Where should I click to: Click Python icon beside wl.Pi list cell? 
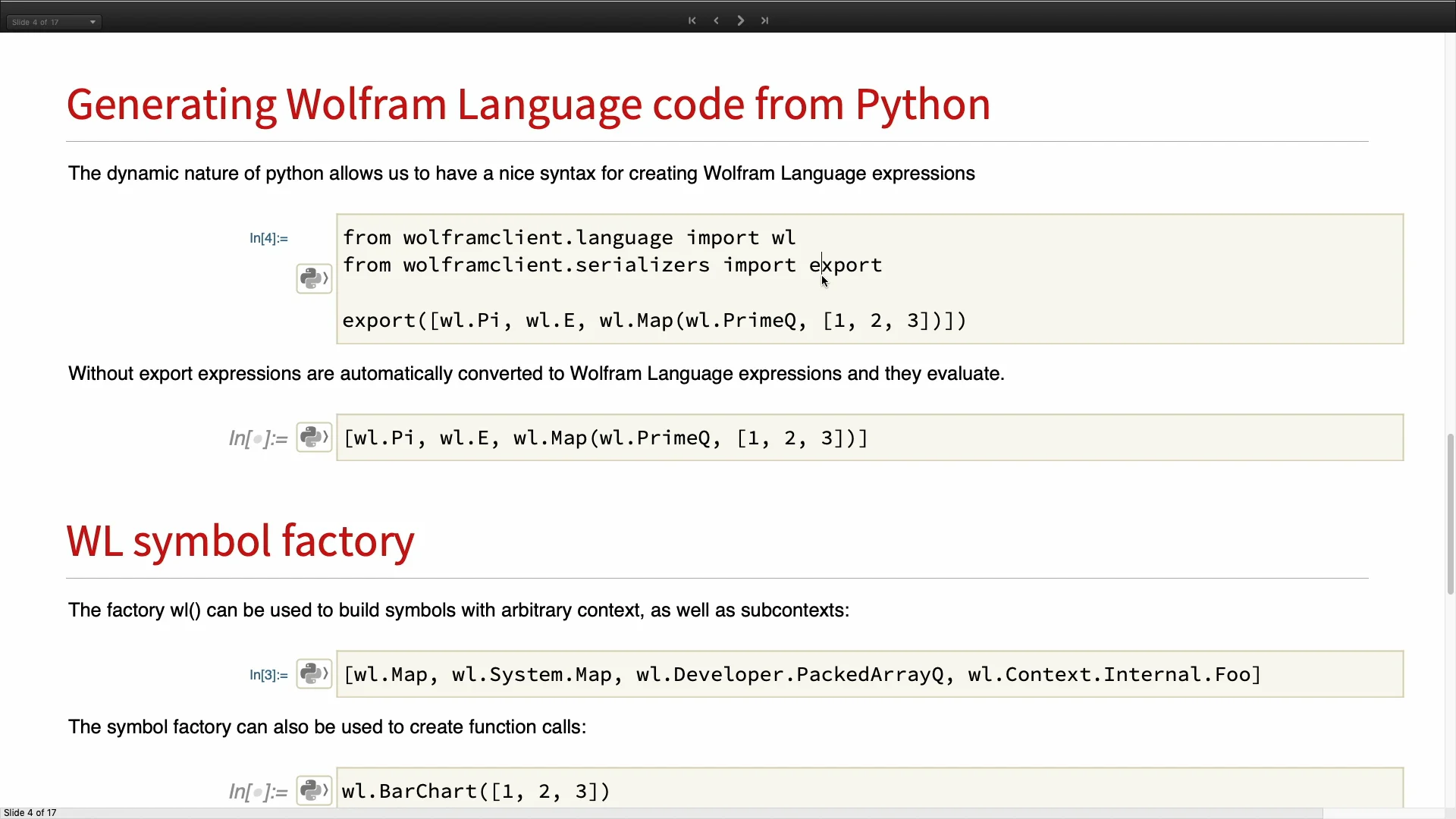click(313, 437)
